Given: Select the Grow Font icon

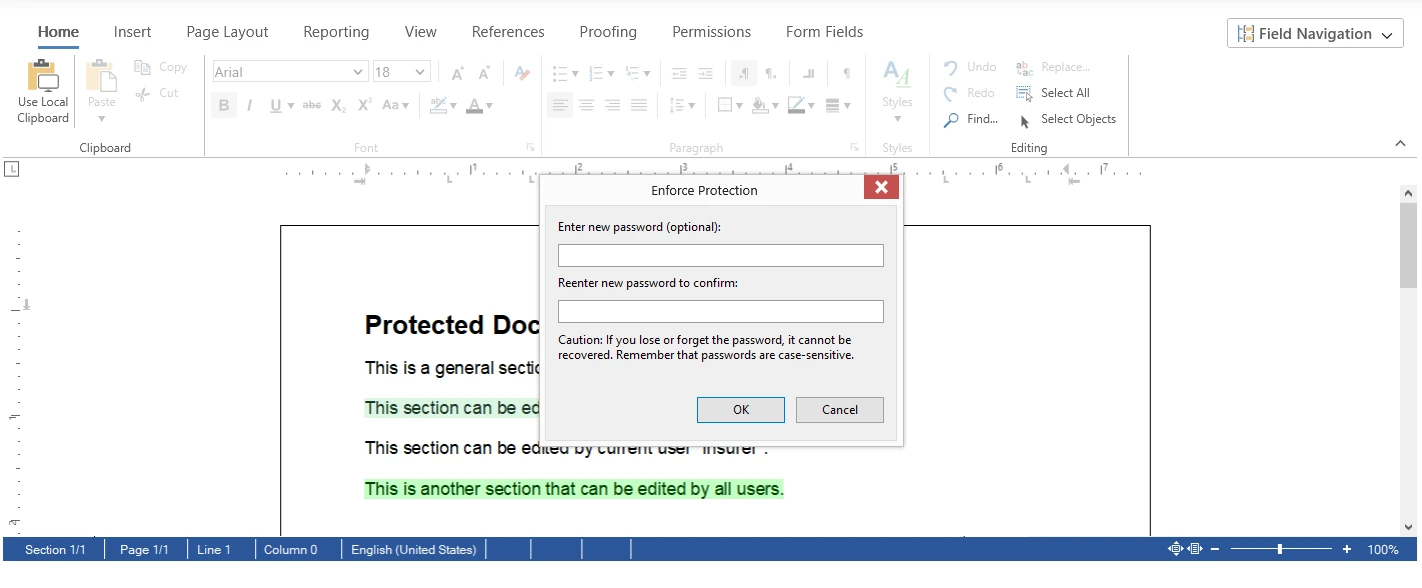Looking at the screenshot, I should (456, 72).
